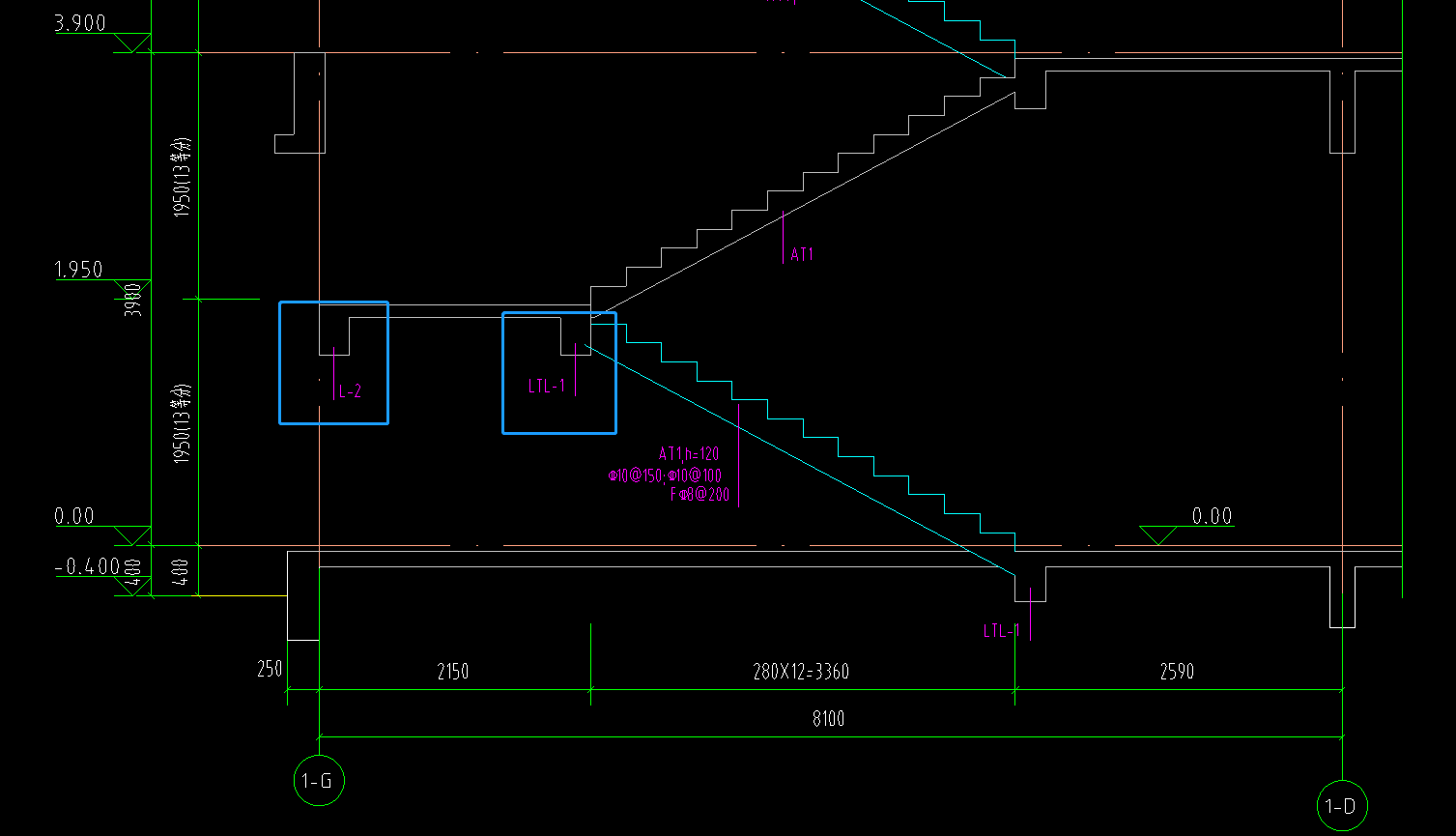Select the 2150 dimension text
Screen dimensions: 1456x836
[x=453, y=671]
